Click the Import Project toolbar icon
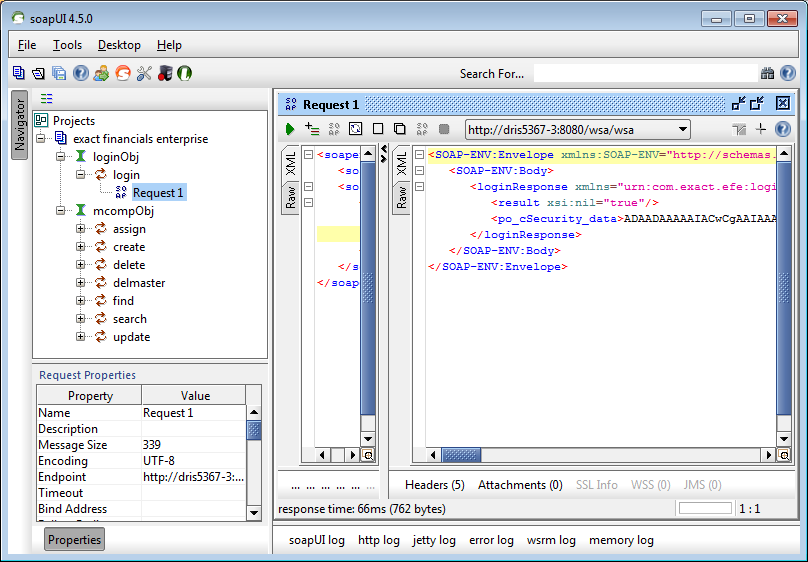Screen dimensions: 808x562 coord(39,73)
